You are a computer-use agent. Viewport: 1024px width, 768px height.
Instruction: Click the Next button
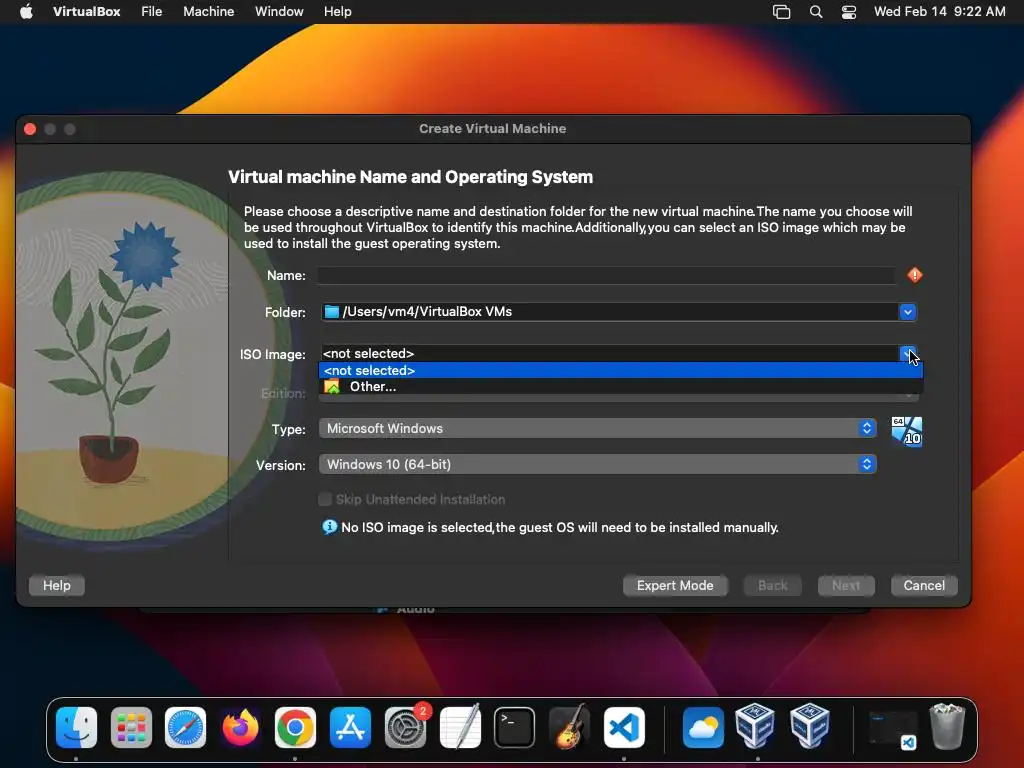846,586
